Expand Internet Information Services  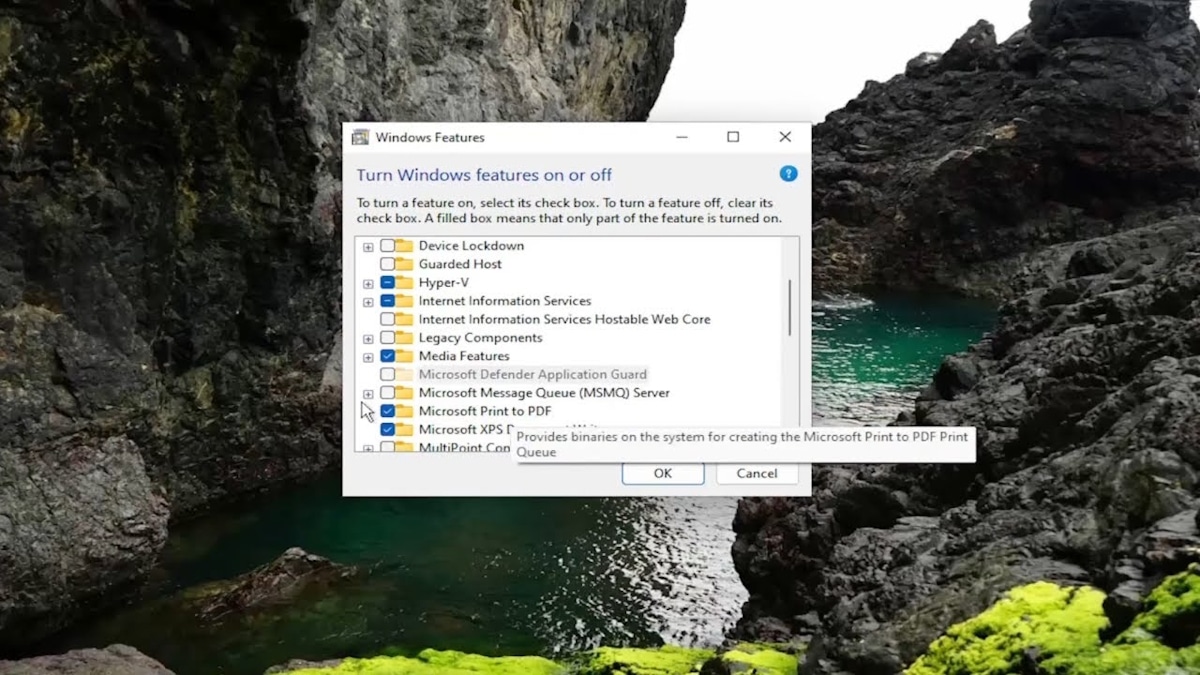[x=368, y=300]
